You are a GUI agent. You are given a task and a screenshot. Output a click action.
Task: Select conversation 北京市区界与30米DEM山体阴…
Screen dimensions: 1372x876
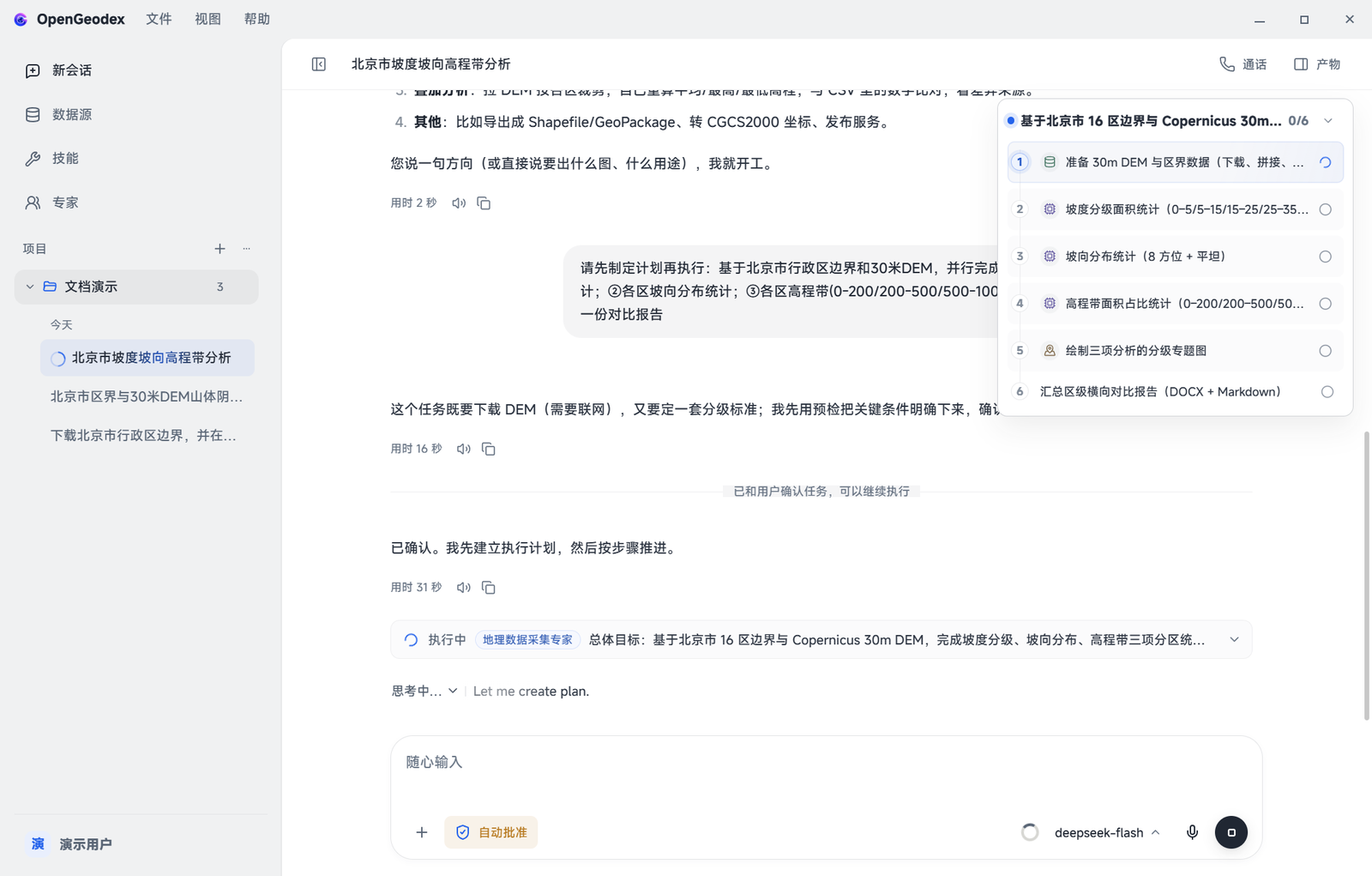147,396
